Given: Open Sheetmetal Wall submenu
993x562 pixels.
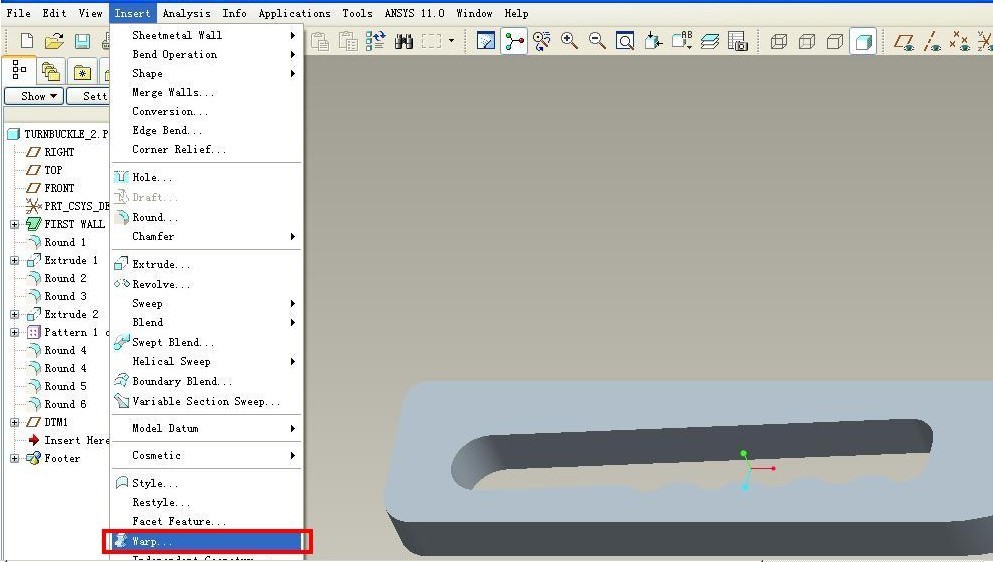Looking at the screenshot, I should coord(206,35).
